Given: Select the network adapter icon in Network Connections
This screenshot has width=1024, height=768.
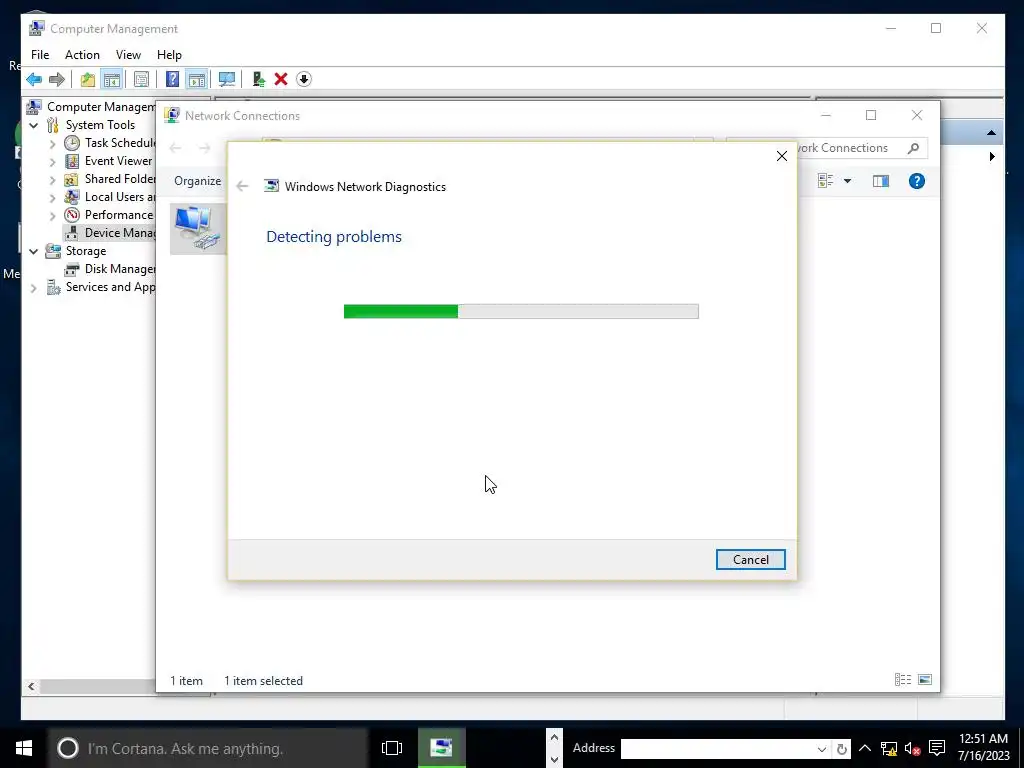Looking at the screenshot, I should 197,228.
